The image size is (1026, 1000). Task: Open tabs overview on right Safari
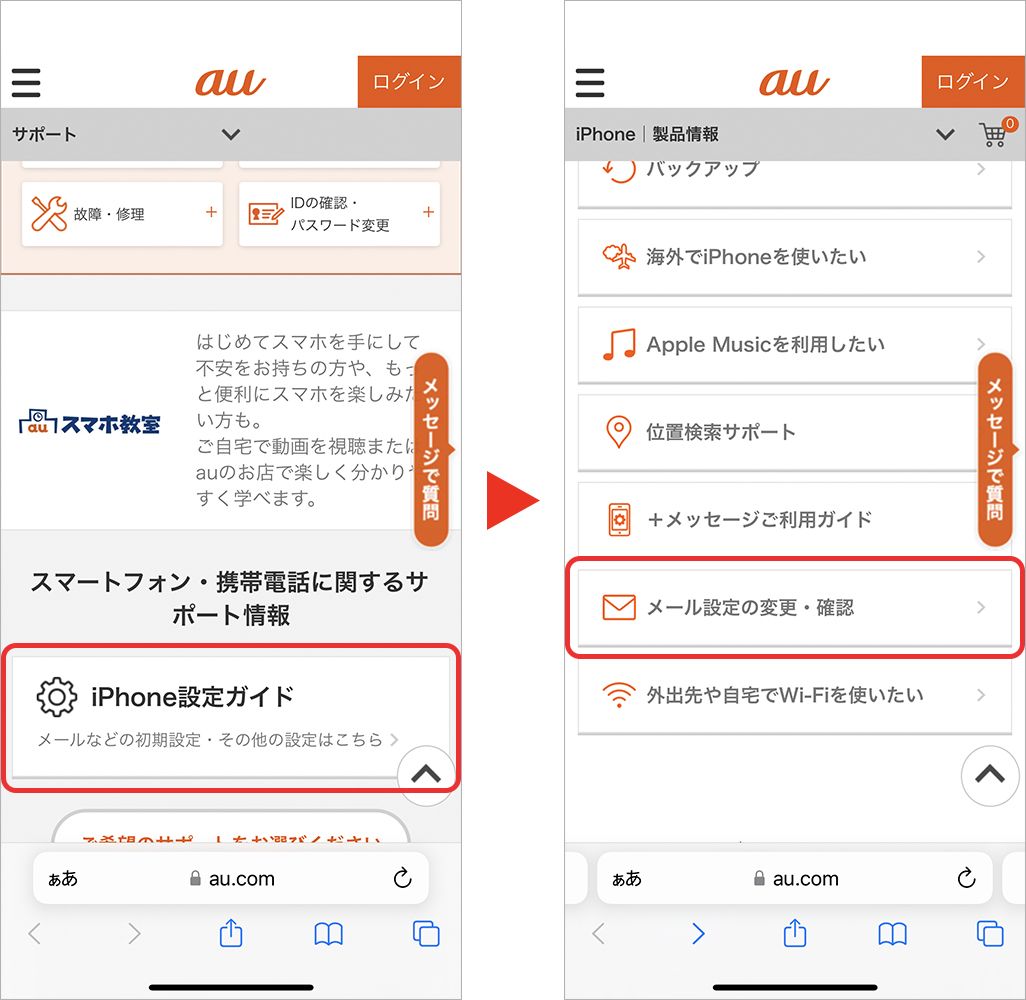pyautogui.click(x=990, y=934)
